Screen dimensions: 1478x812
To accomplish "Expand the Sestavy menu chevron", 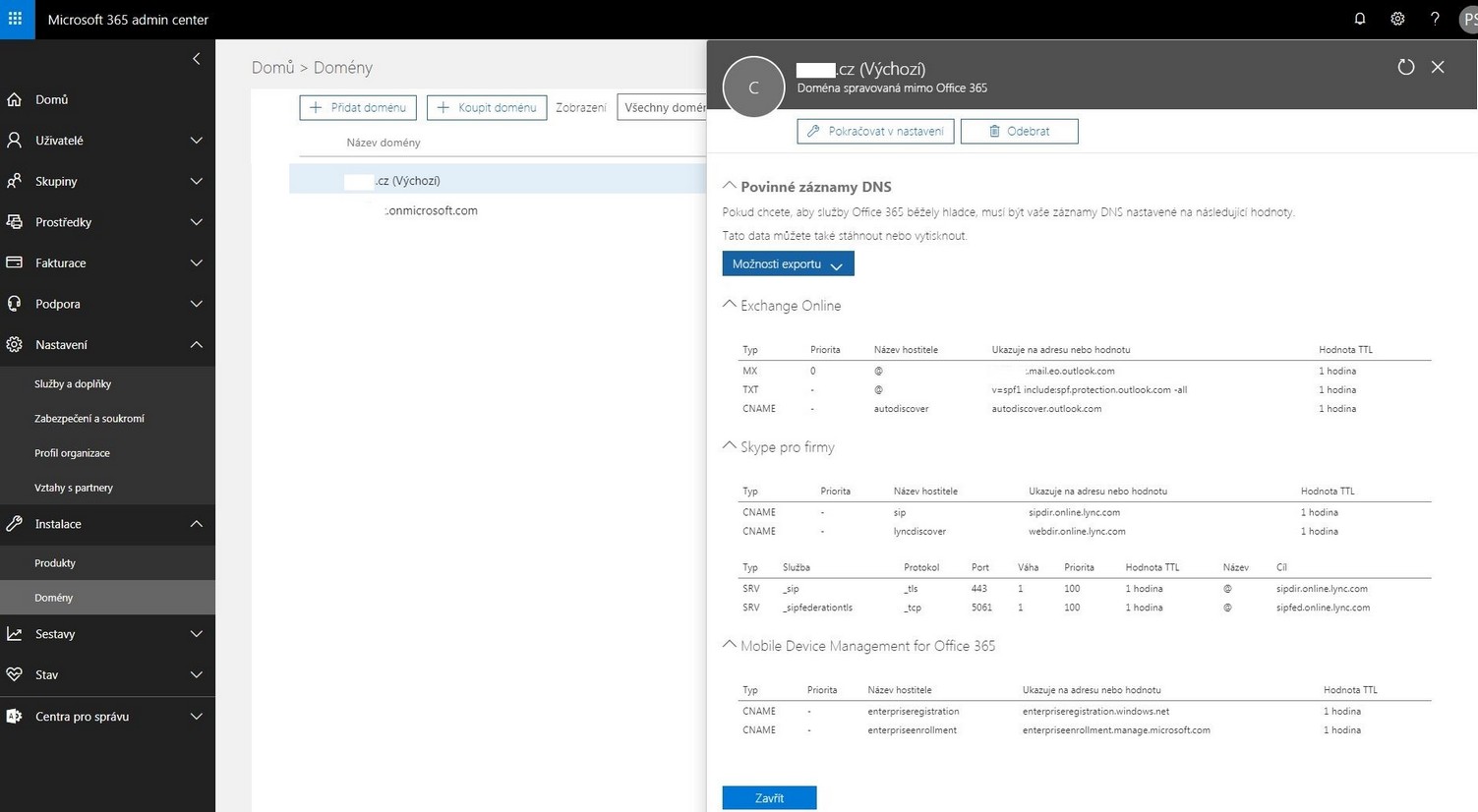I will (x=197, y=634).
